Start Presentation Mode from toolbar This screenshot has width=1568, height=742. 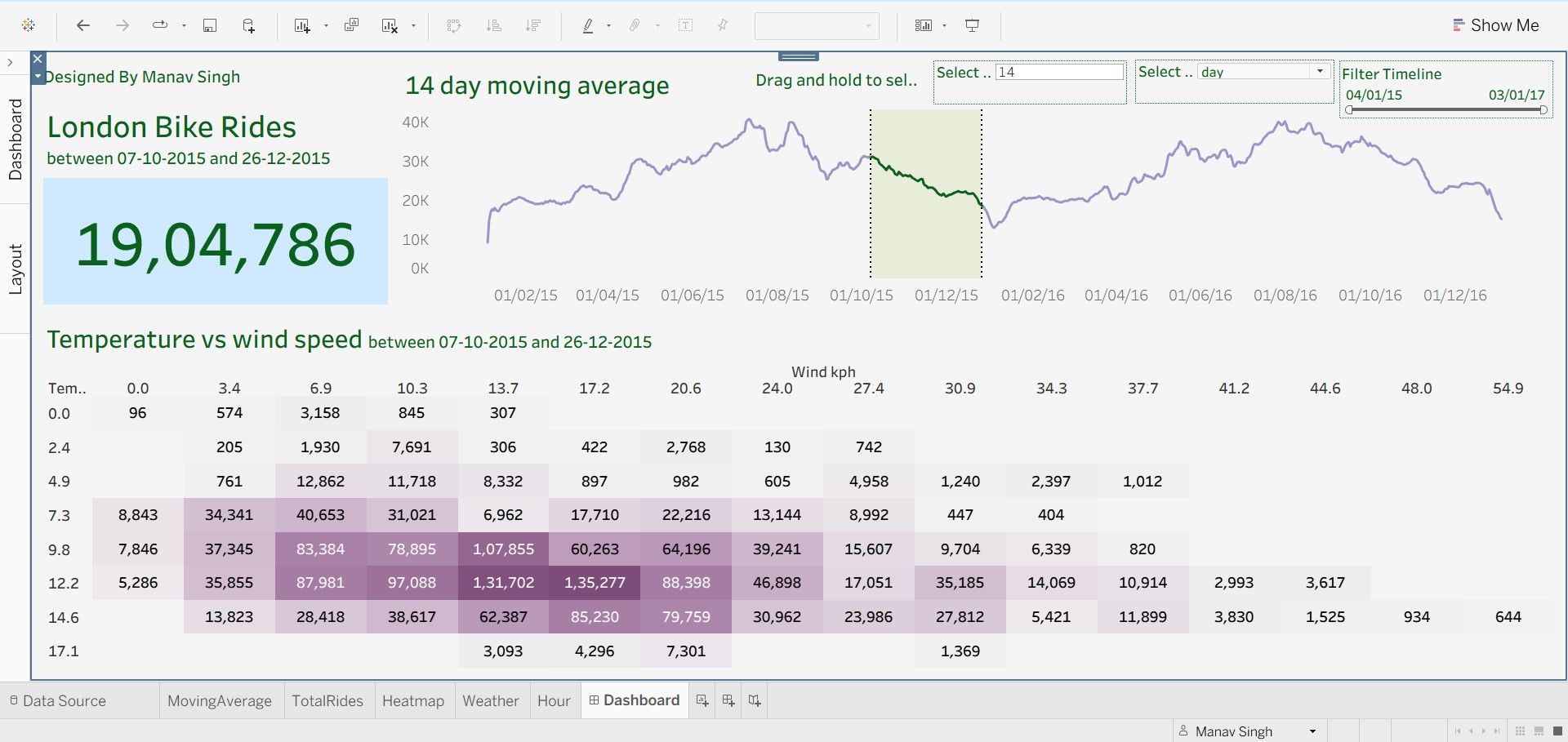[972, 25]
